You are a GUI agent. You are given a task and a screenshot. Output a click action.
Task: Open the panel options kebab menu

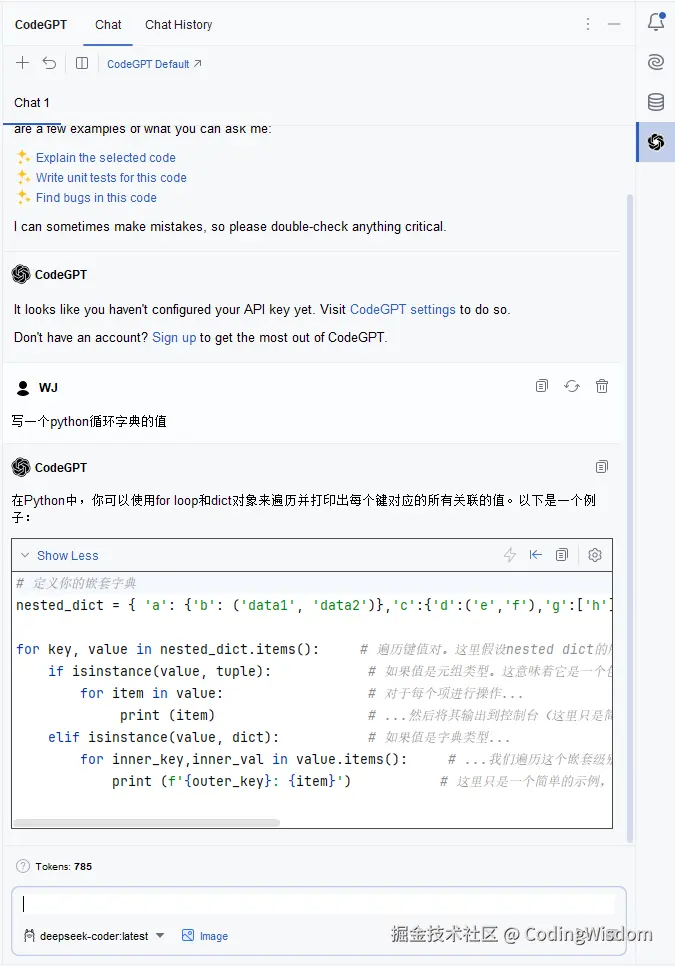(x=588, y=24)
